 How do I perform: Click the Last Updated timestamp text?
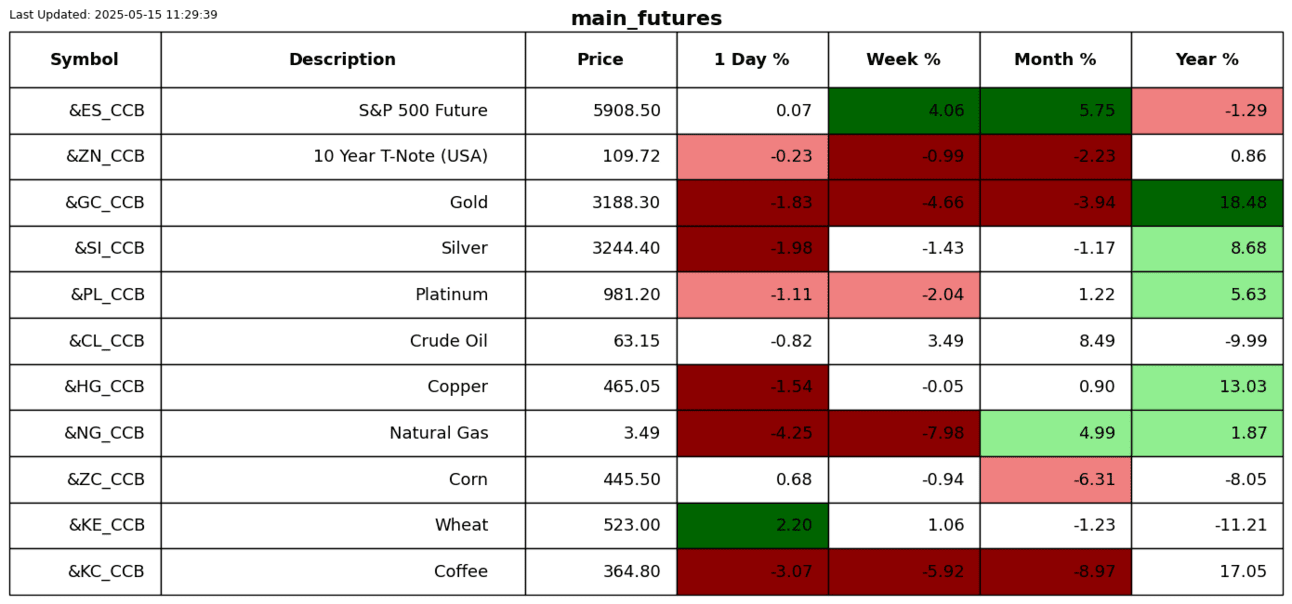tap(113, 15)
